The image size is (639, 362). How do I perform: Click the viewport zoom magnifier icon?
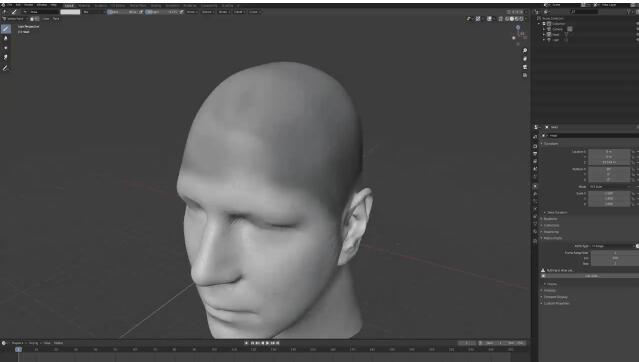pos(525,51)
